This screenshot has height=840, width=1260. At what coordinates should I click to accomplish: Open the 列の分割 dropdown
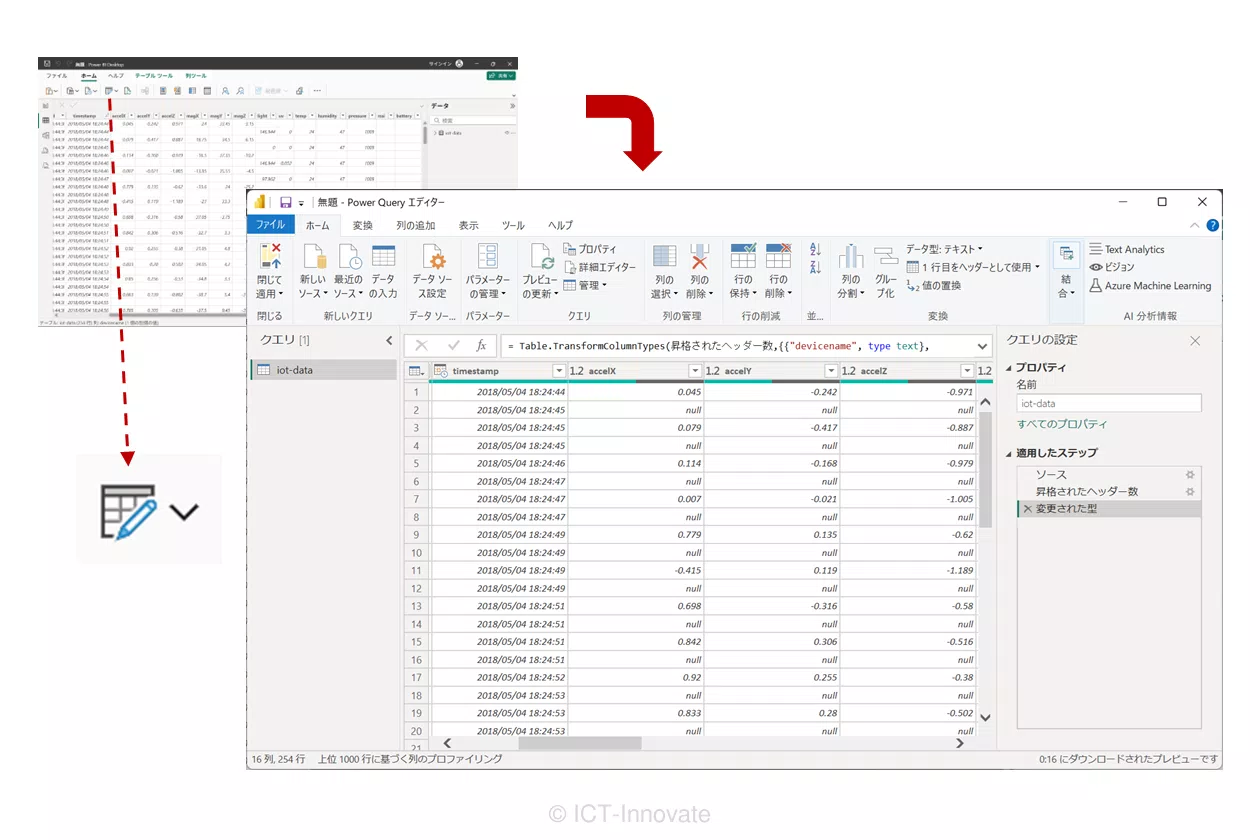pyautogui.click(x=850, y=287)
